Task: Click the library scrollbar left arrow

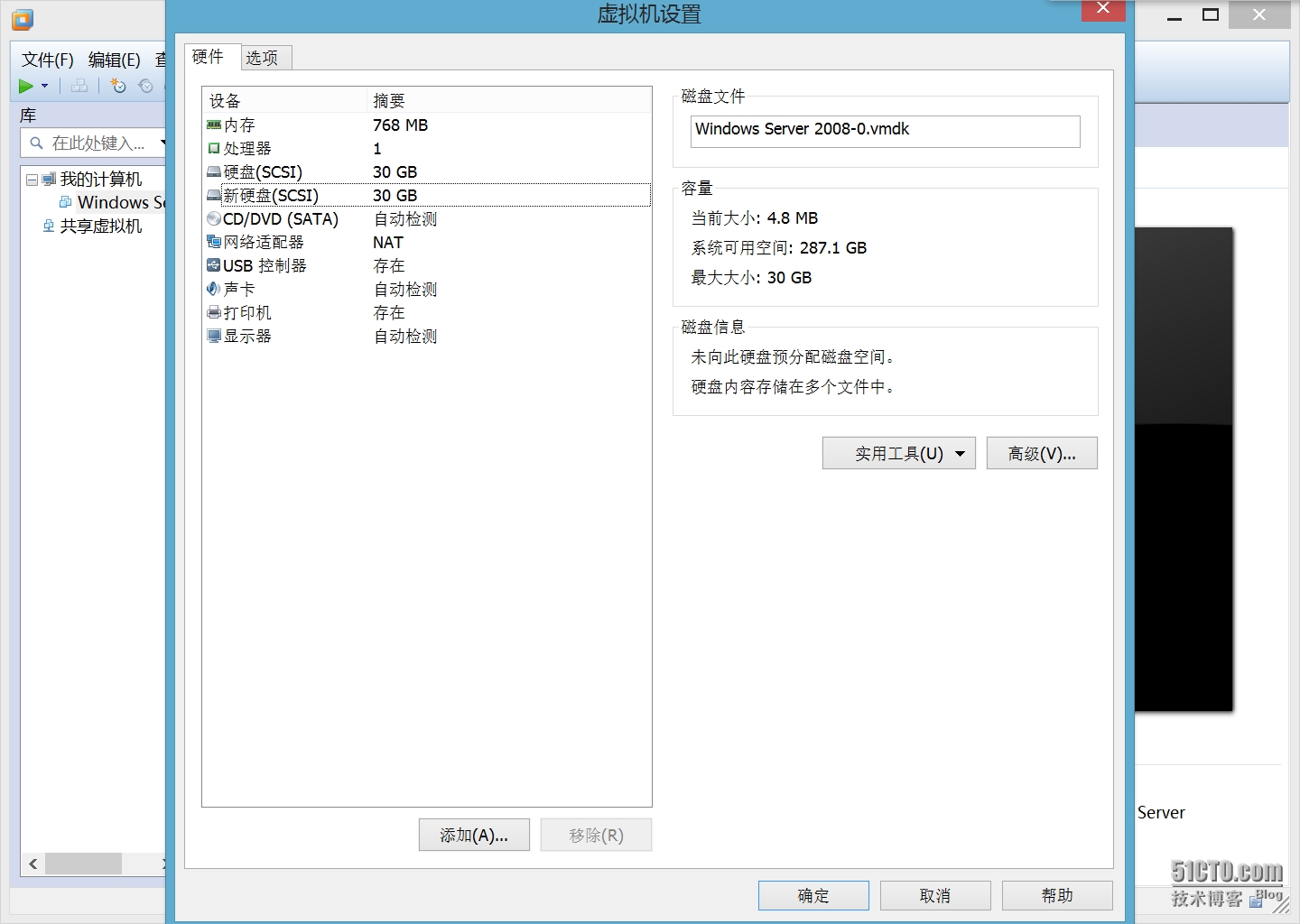Action: [33, 864]
